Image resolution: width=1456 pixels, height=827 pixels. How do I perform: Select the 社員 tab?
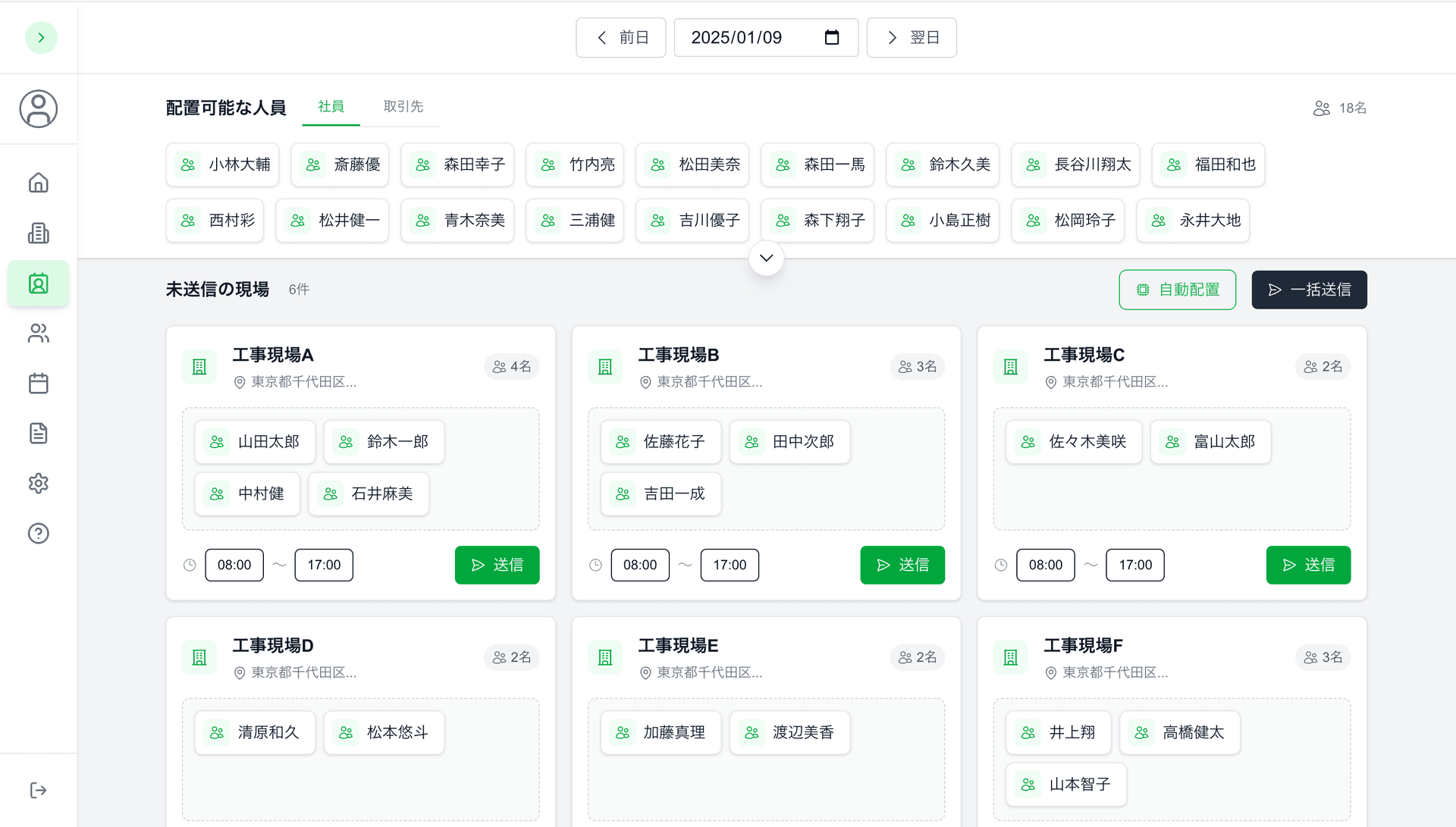coord(331,107)
